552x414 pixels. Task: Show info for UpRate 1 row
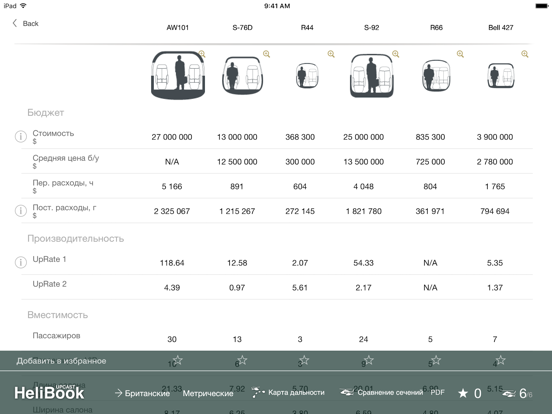tap(21, 262)
